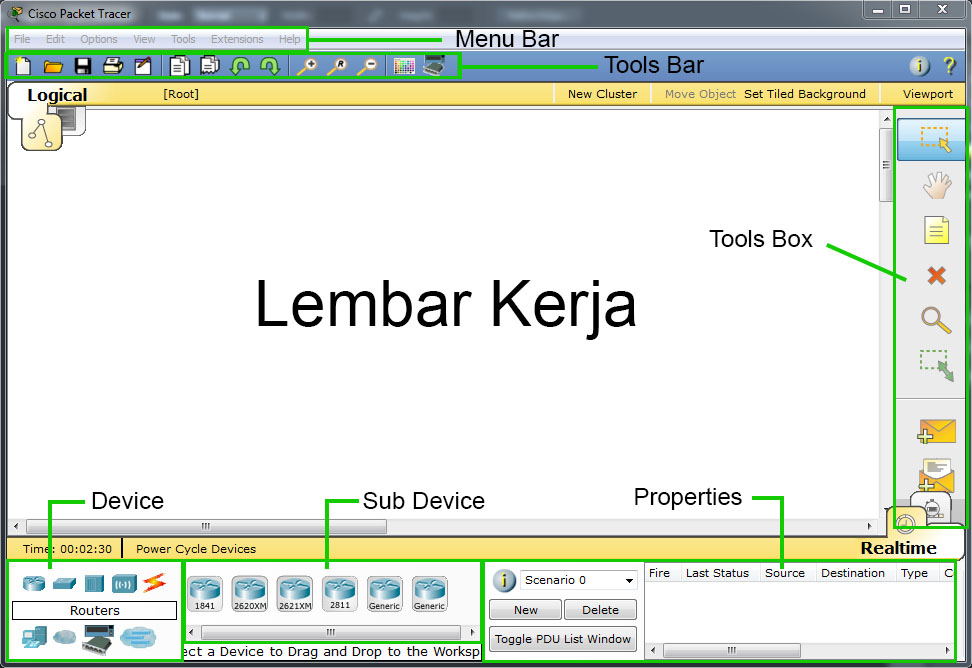Image resolution: width=972 pixels, height=668 pixels.
Task: Add a Simple PDU envelope
Action: coord(937,431)
